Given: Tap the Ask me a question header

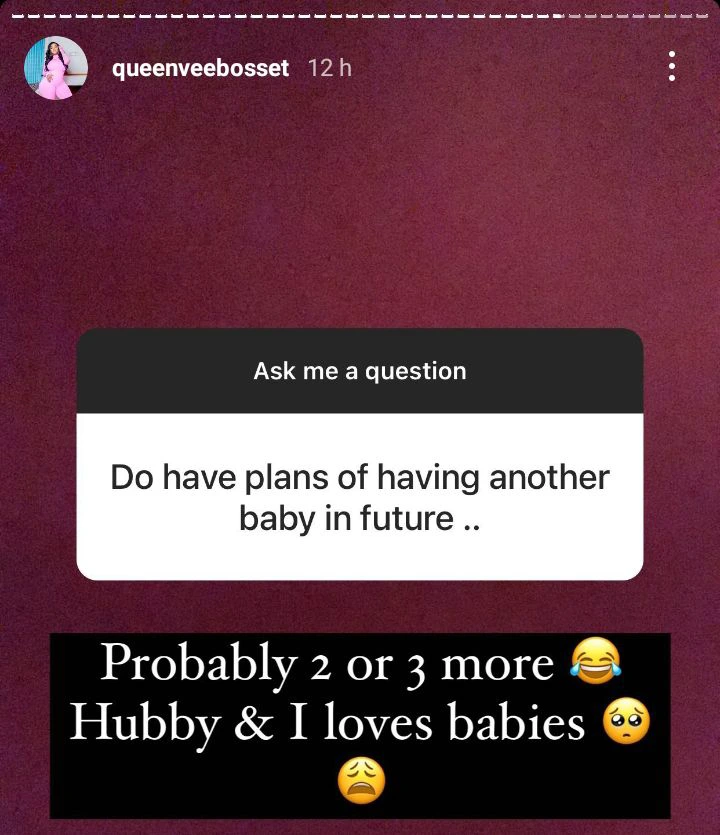Looking at the screenshot, I should pyautogui.click(x=360, y=371).
